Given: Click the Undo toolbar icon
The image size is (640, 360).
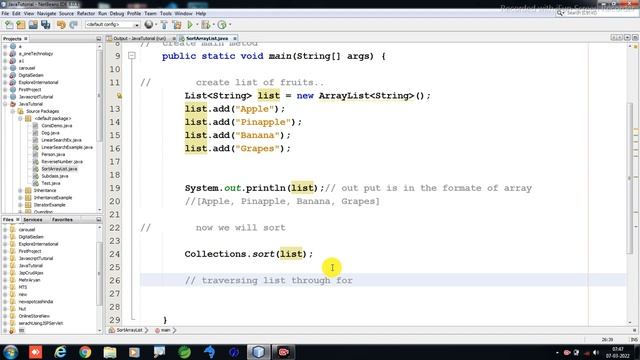Looking at the screenshot, I should click(x=61, y=25).
